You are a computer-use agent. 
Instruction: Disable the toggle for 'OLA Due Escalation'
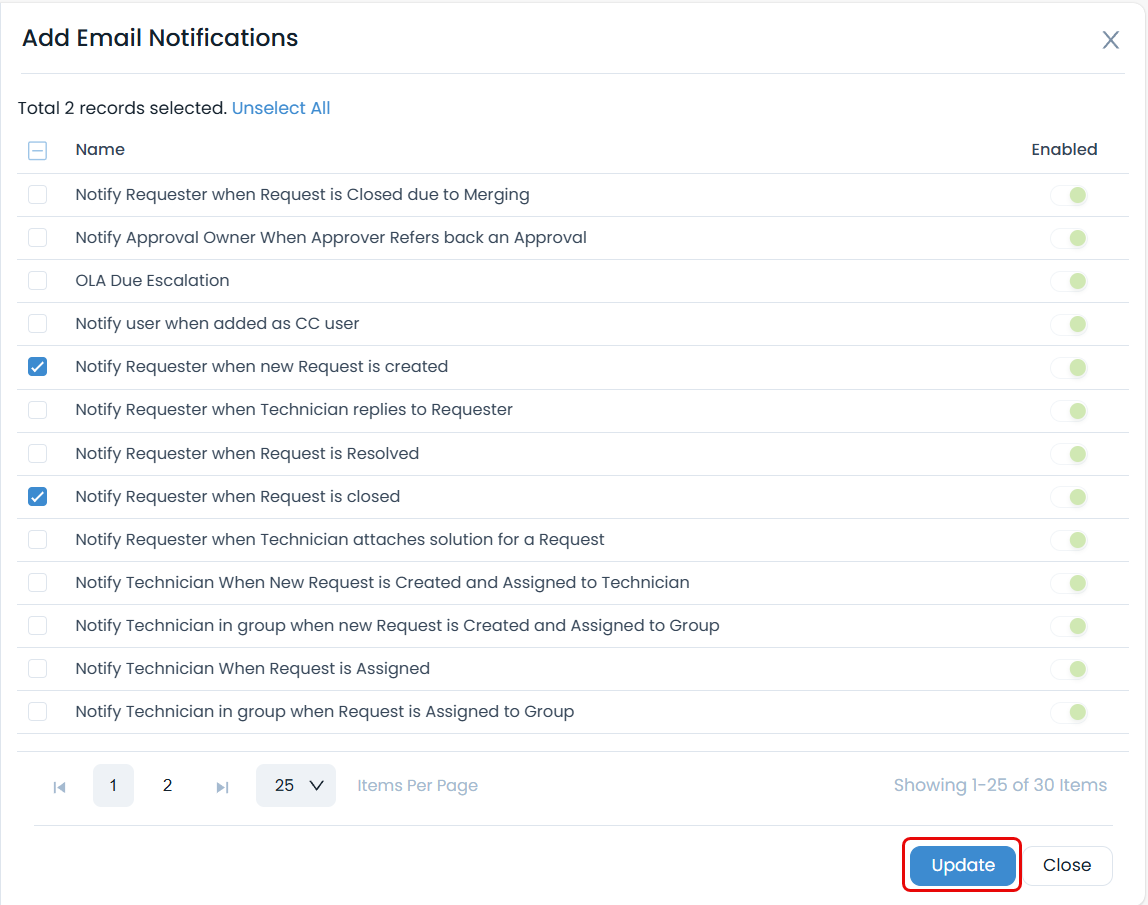tap(1070, 281)
